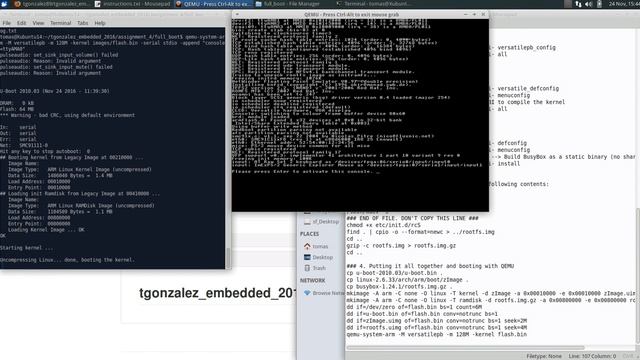
Task: Click the QEMU console prompt 'Please press Enter'
Action: (x=304, y=171)
